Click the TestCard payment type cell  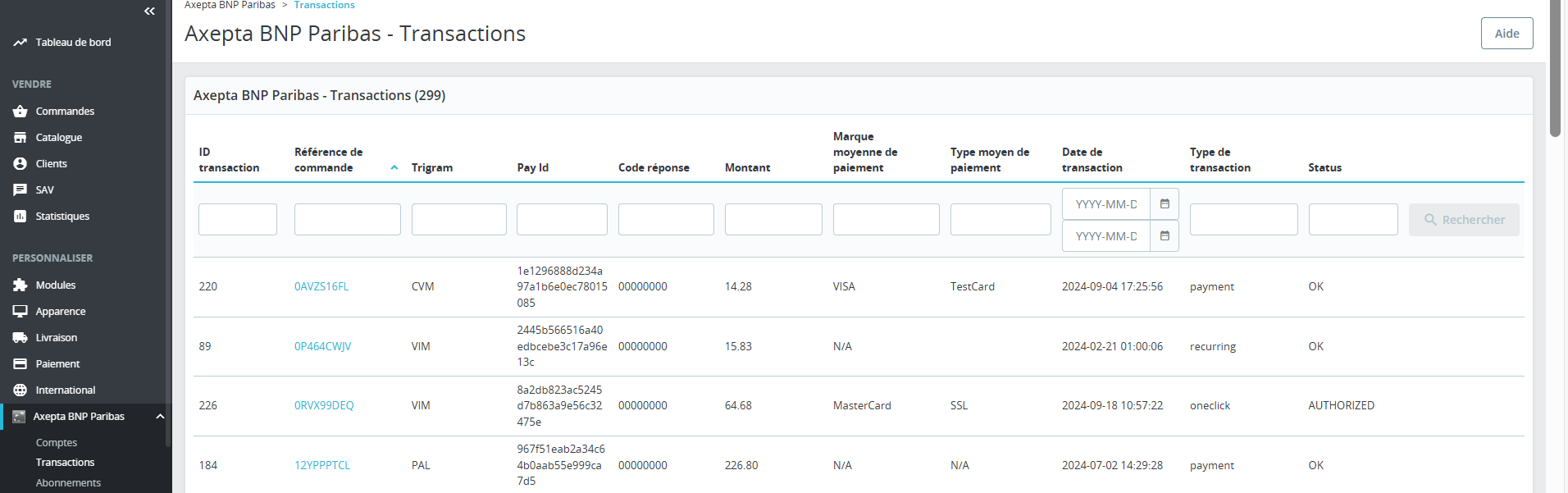click(x=973, y=286)
